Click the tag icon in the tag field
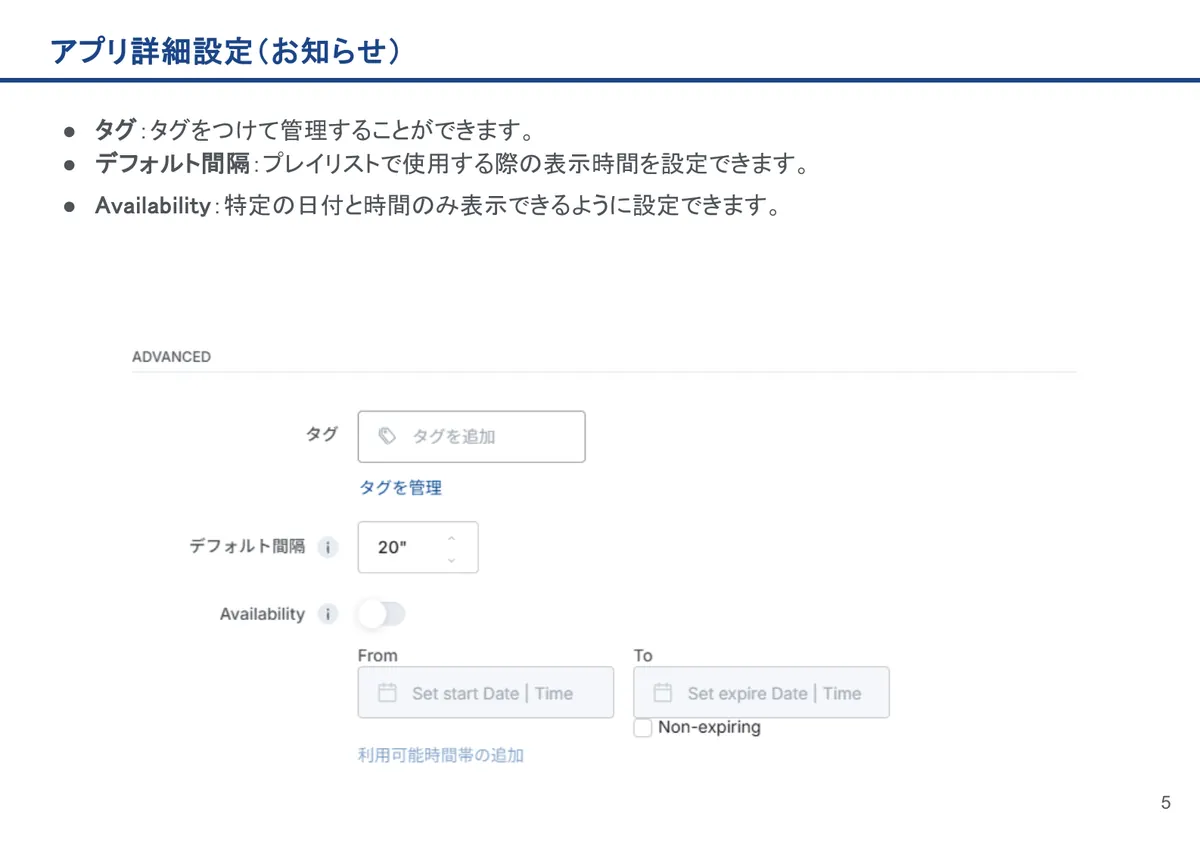The height and width of the screenshot is (849, 1200). (x=387, y=436)
